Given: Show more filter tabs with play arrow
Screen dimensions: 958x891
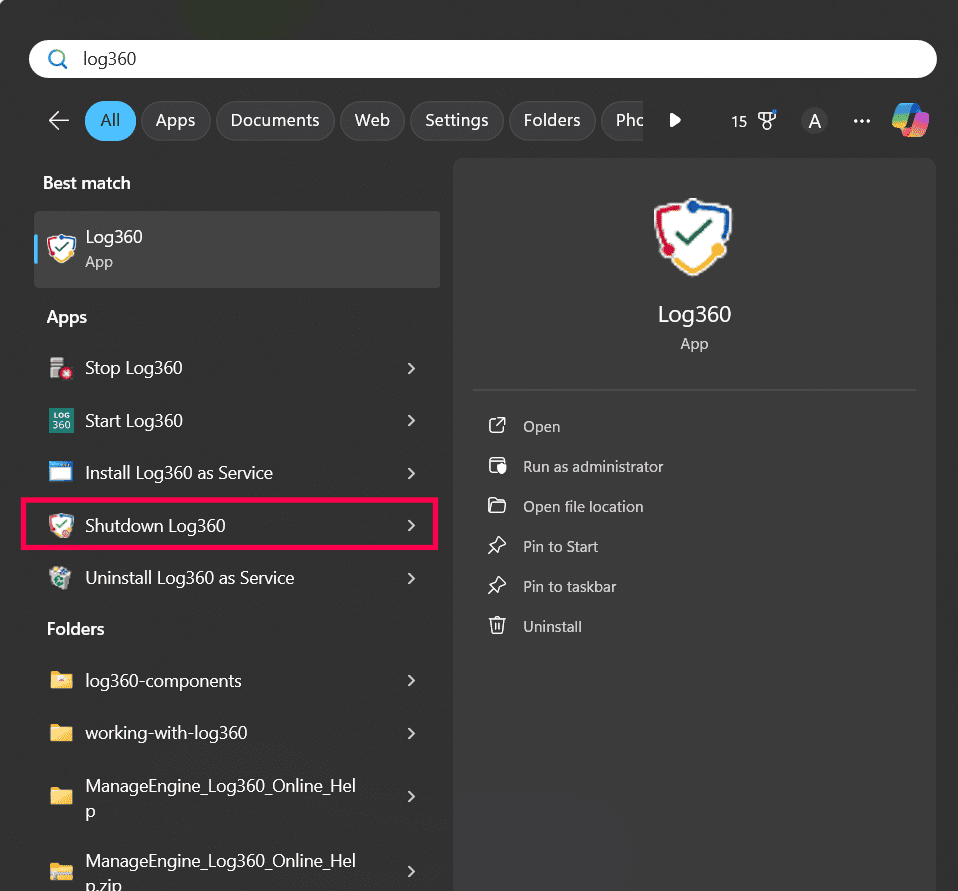Looking at the screenshot, I should tap(675, 120).
